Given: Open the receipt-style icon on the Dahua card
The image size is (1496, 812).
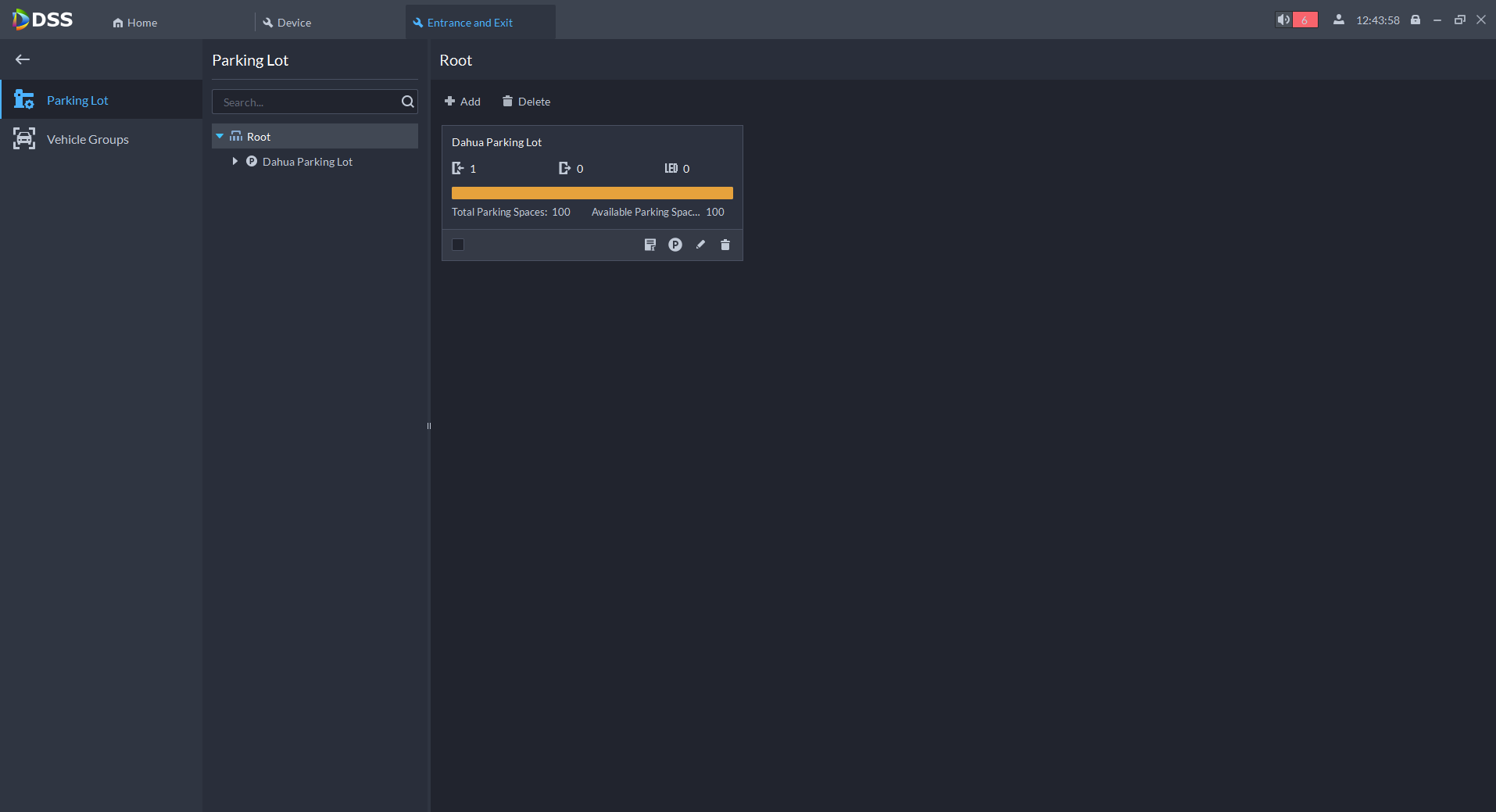Looking at the screenshot, I should tap(650, 245).
